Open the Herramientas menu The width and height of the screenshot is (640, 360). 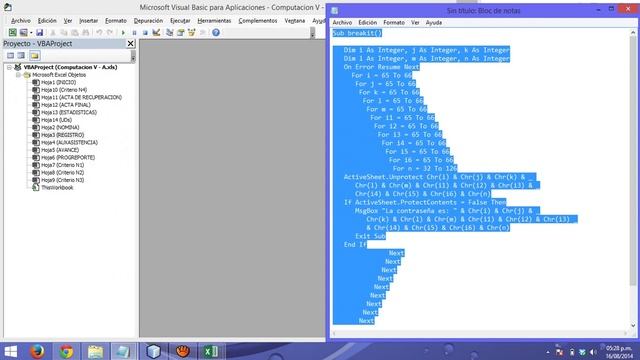(x=214, y=20)
